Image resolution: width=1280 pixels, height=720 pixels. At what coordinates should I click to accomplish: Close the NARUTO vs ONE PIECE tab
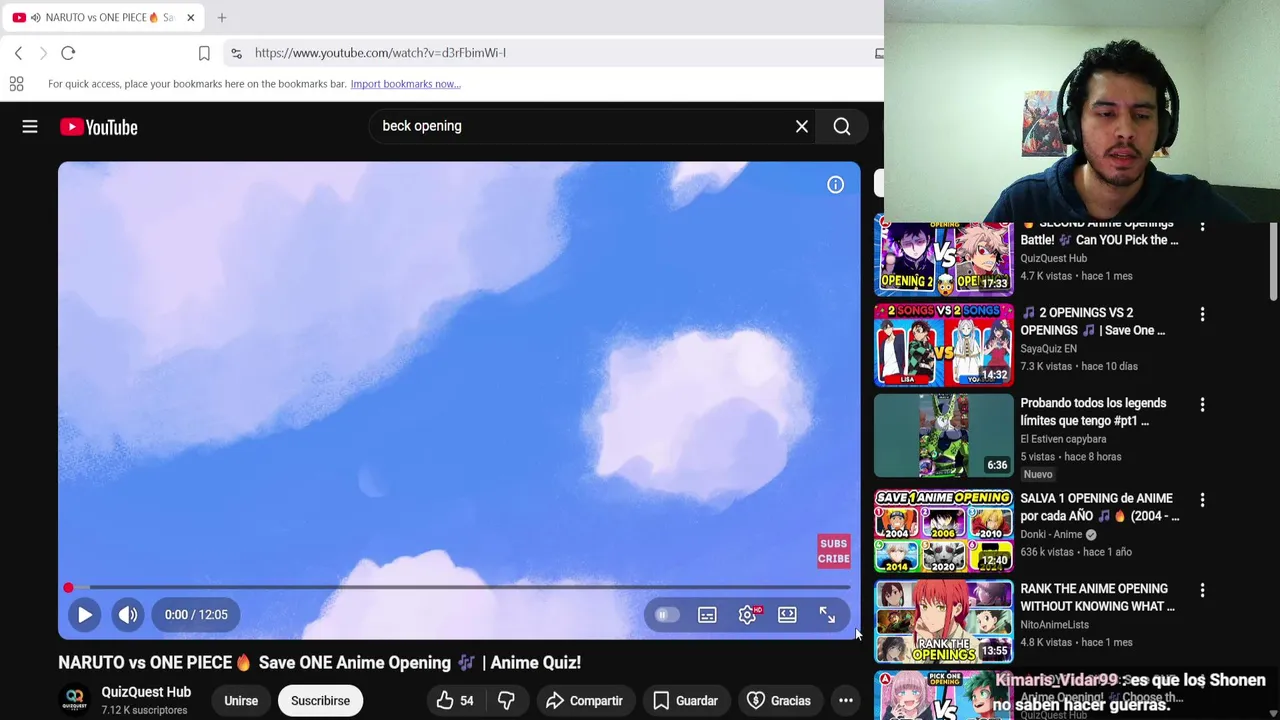click(190, 18)
